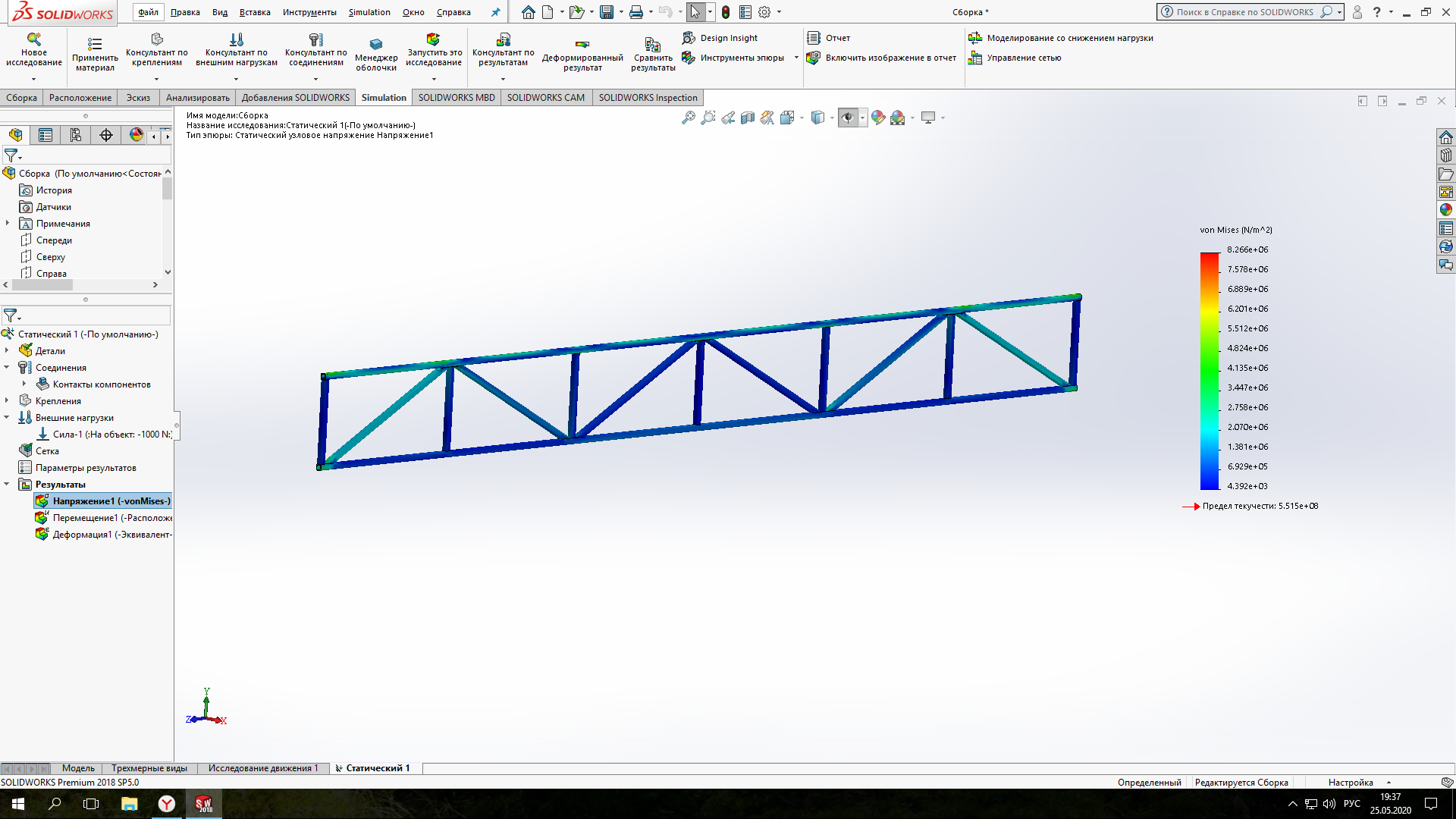Select the ConfigurationManager tab icon
Viewport: 1456px width, 819px height.
click(x=76, y=135)
